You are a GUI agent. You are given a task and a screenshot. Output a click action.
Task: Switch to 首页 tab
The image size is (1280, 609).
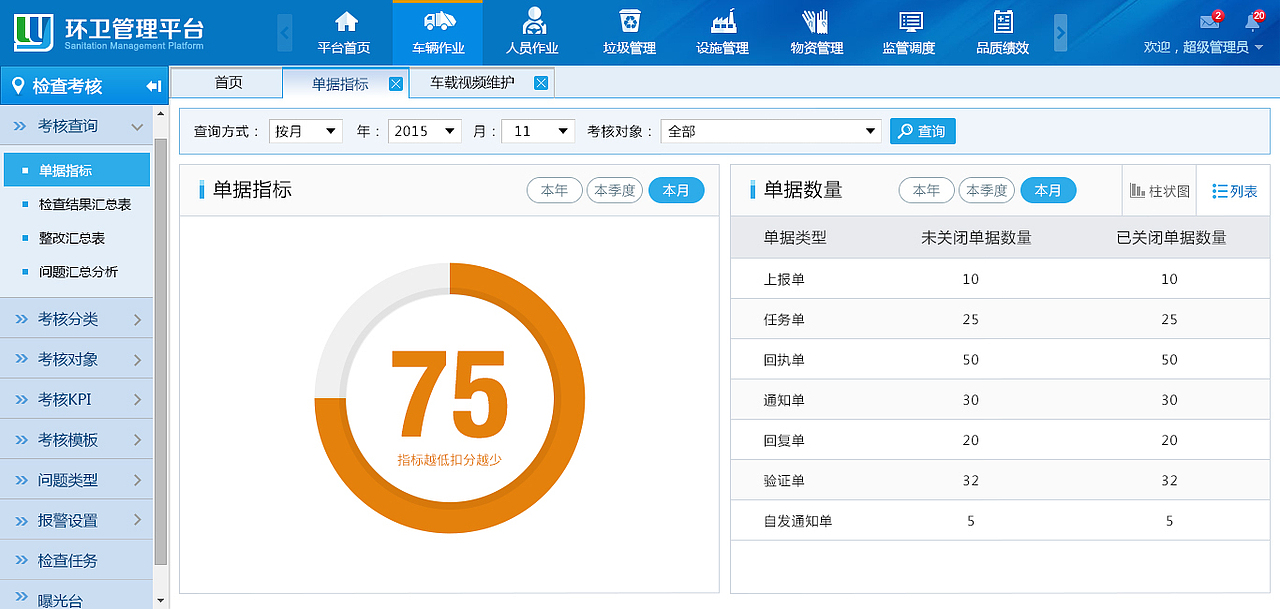click(228, 83)
